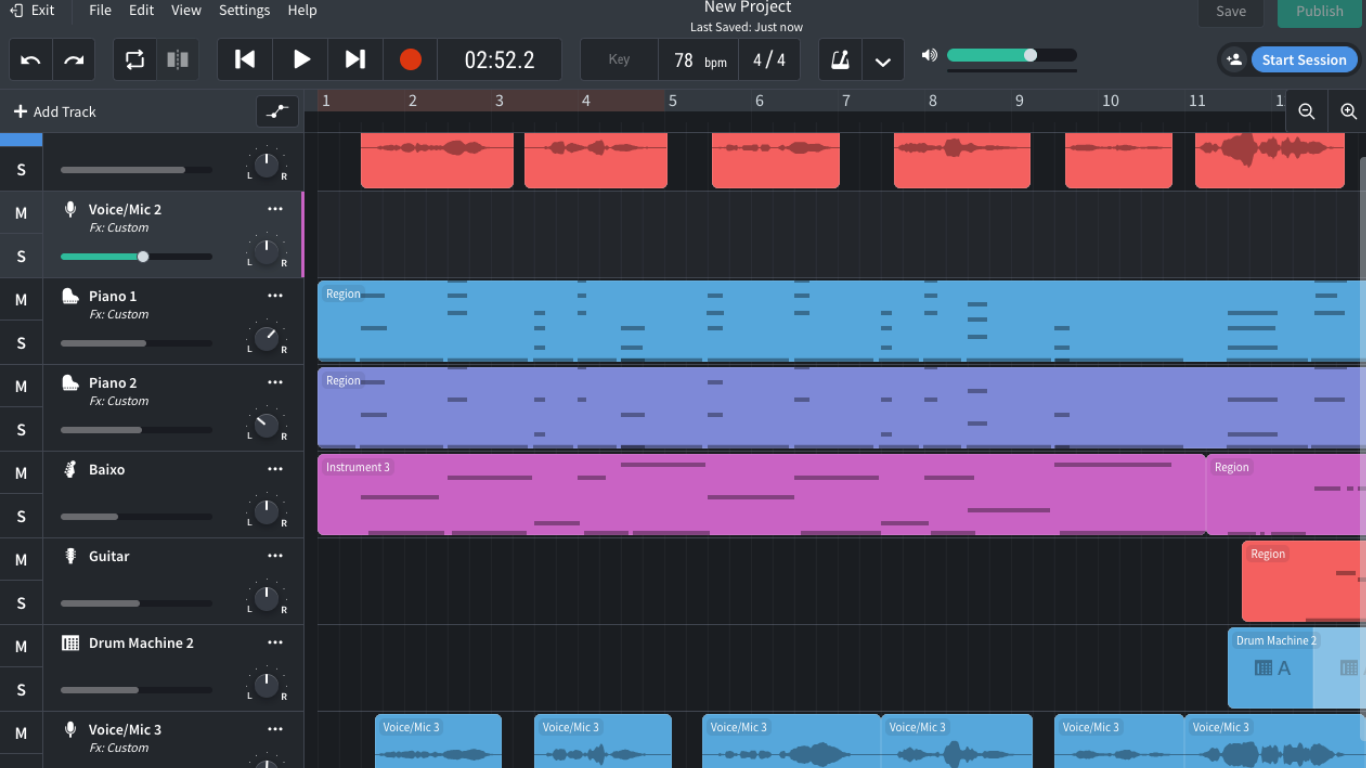
Task: Click the Voice/Mic 2 microphone icon
Action: (x=70, y=209)
